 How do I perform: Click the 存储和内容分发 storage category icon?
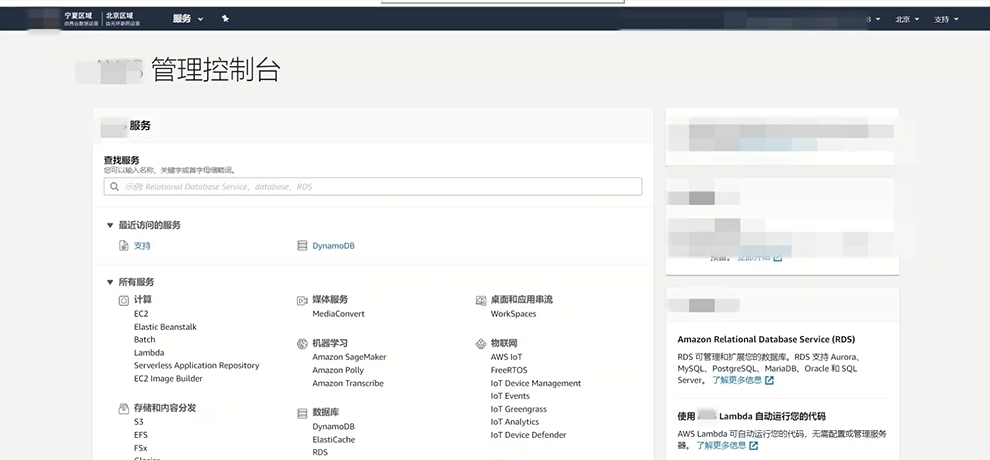pyautogui.click(x=124, y=408)
